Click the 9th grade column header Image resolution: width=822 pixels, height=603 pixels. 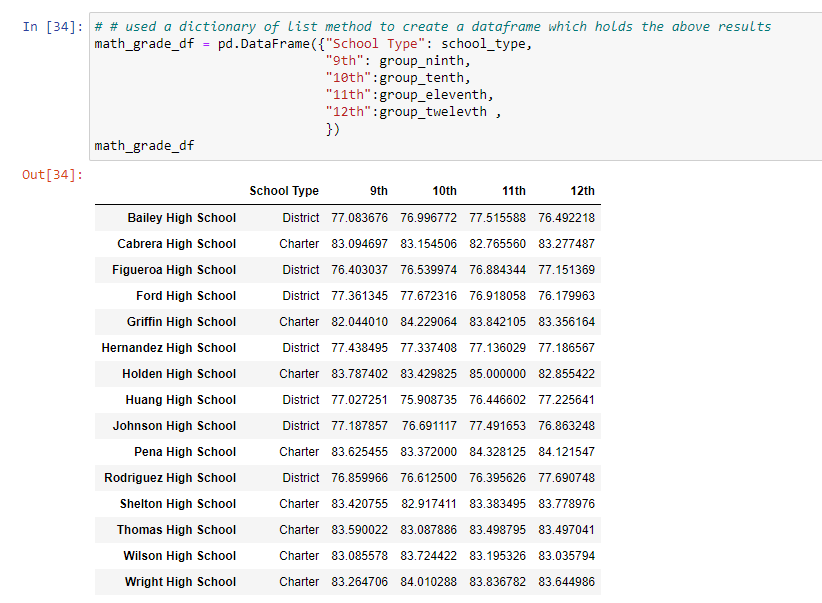(x=378, y=191)
